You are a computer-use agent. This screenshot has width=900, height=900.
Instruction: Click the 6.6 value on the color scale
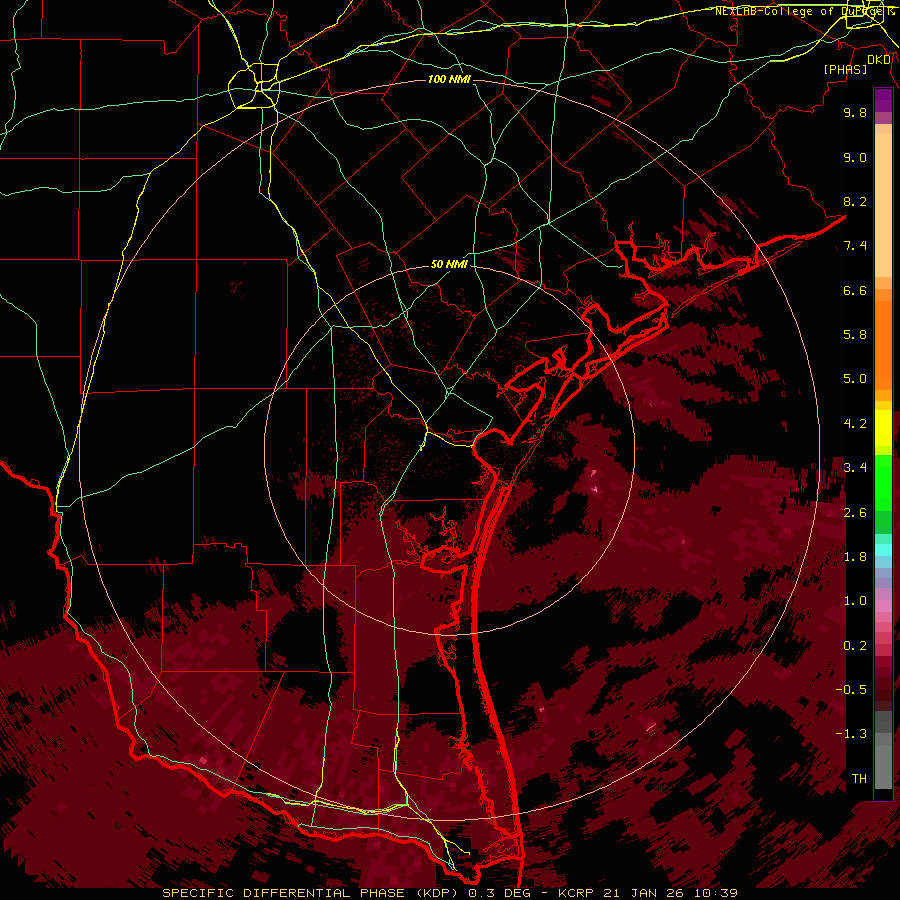(855, 290)
